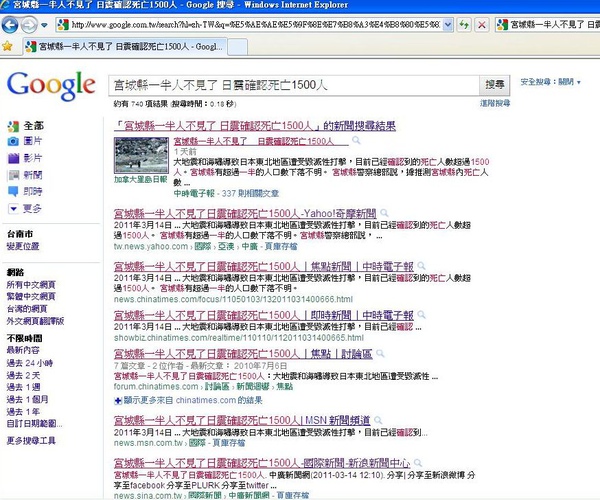This screenshot has width=600, height=500.
Task: Click preview magnifier beside Yahoo!奇摩新聞 result
Action: 384,213
